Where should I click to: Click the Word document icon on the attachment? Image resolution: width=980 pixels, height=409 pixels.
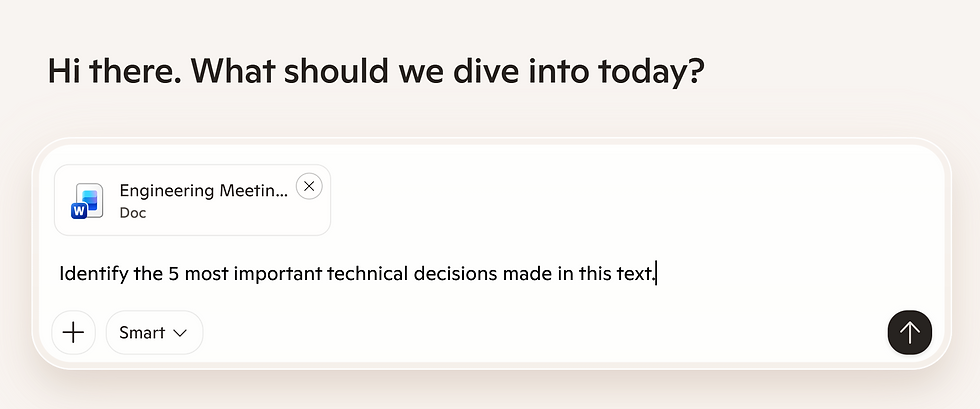pos(87,200)
